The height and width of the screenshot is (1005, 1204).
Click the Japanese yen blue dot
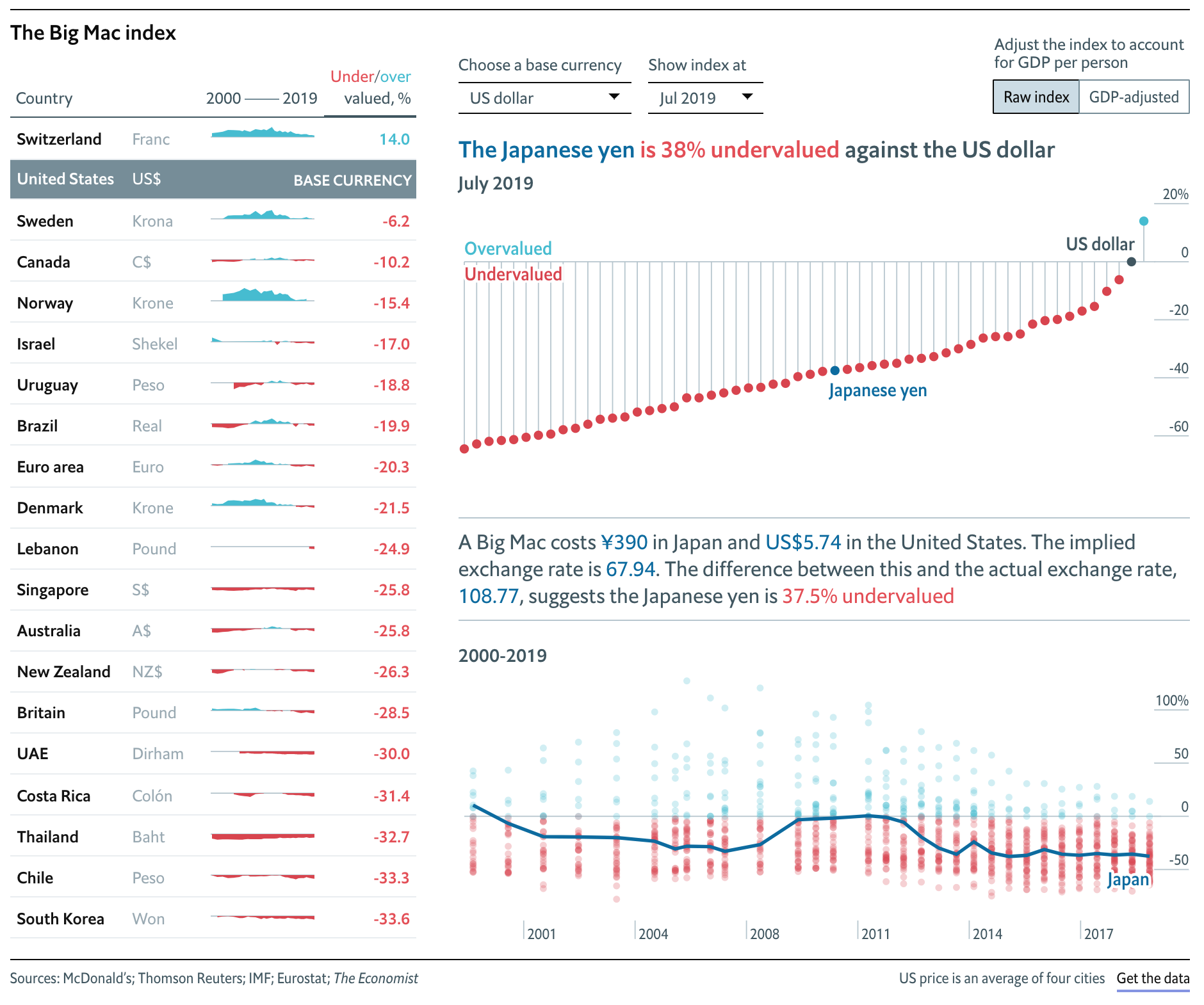(834, 371)
